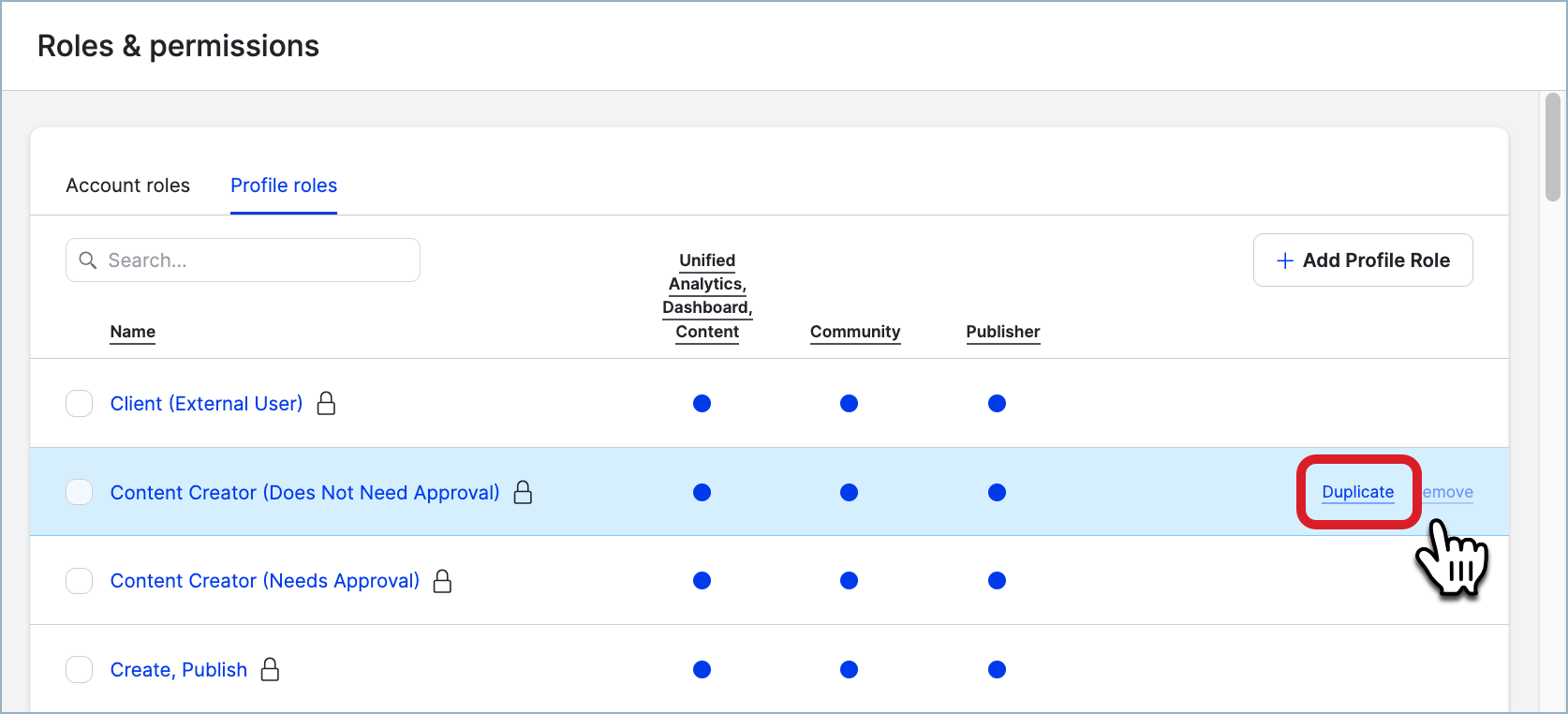Click lock icon next to Content Creator (Does Not Need Approval)
The width and height of the screenshot is (1568, 714).
pos(523,492)
